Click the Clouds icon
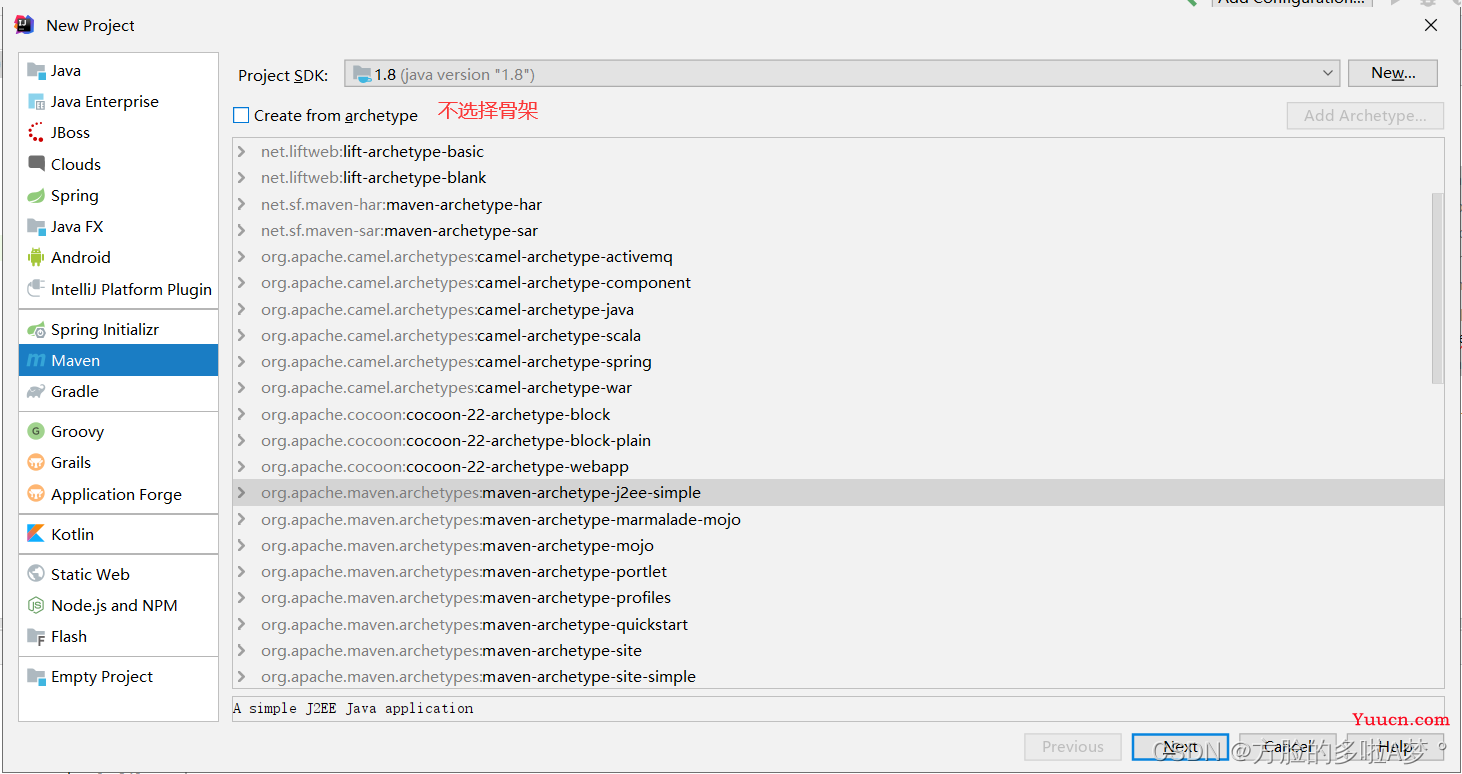The image size is (1462, 774). tap(36, 164)
